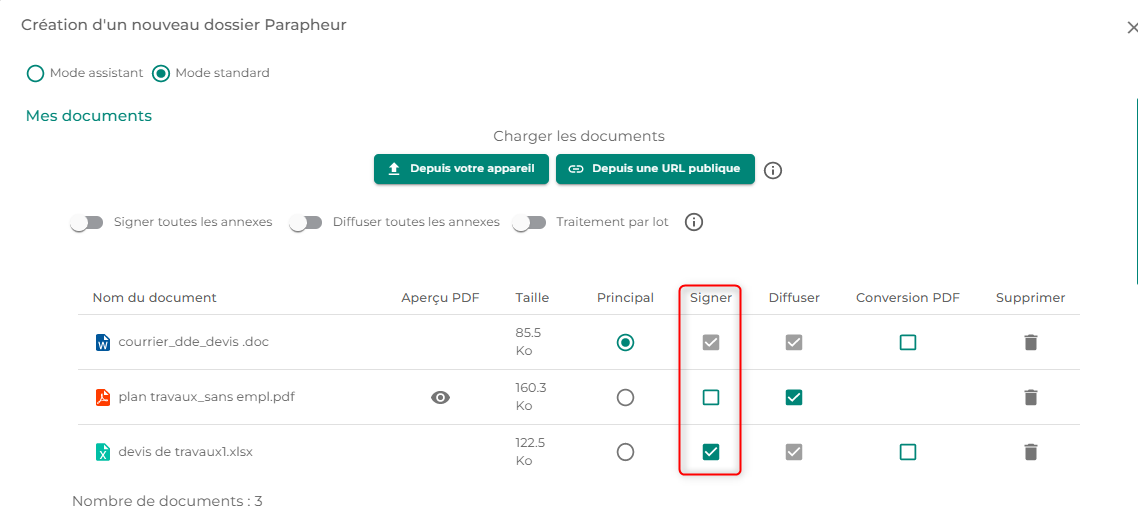
Task: Select Mode assistant radio button
Action: (36, 73)
